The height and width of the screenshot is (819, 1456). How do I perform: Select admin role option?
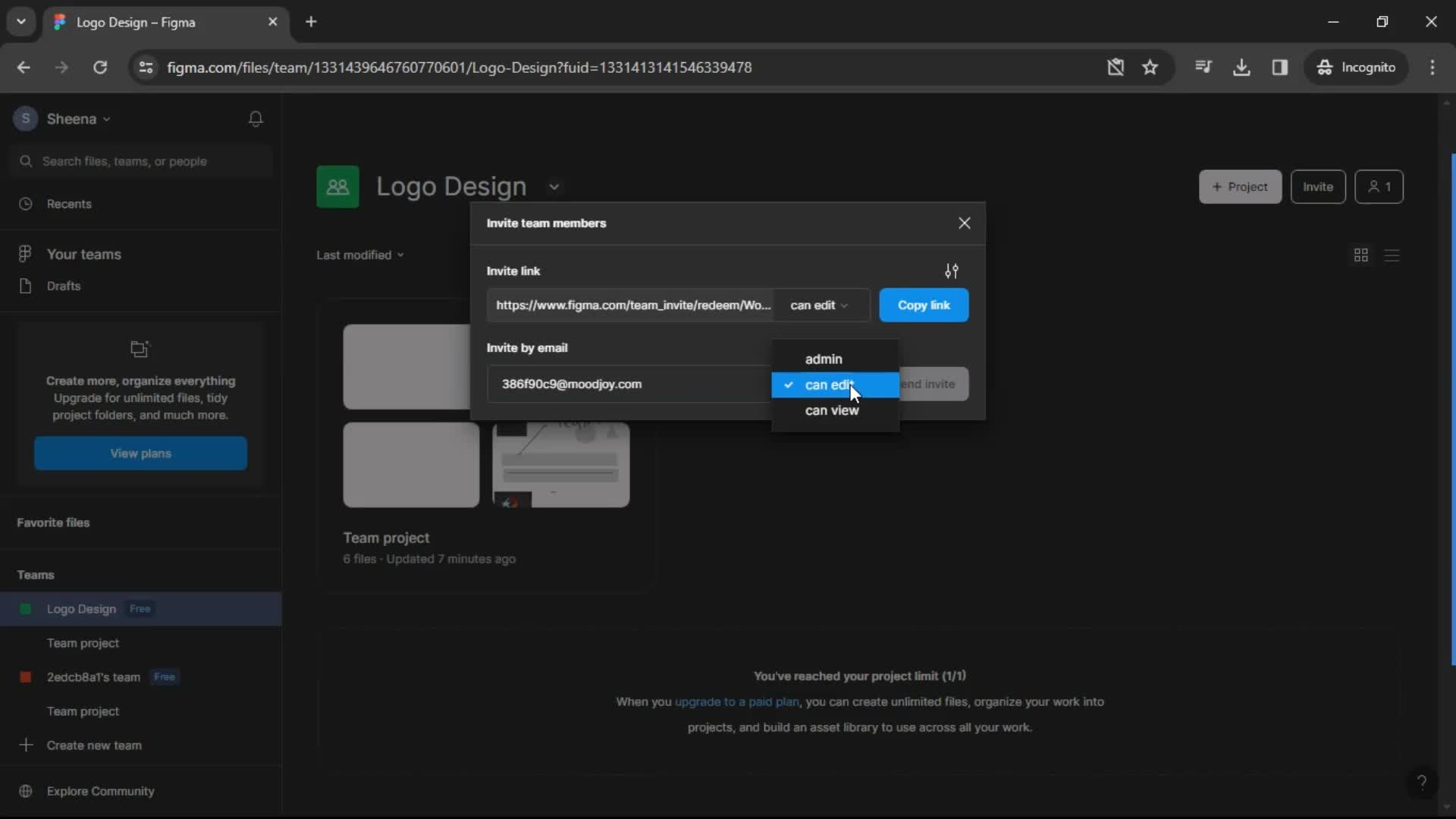point(835,359)
